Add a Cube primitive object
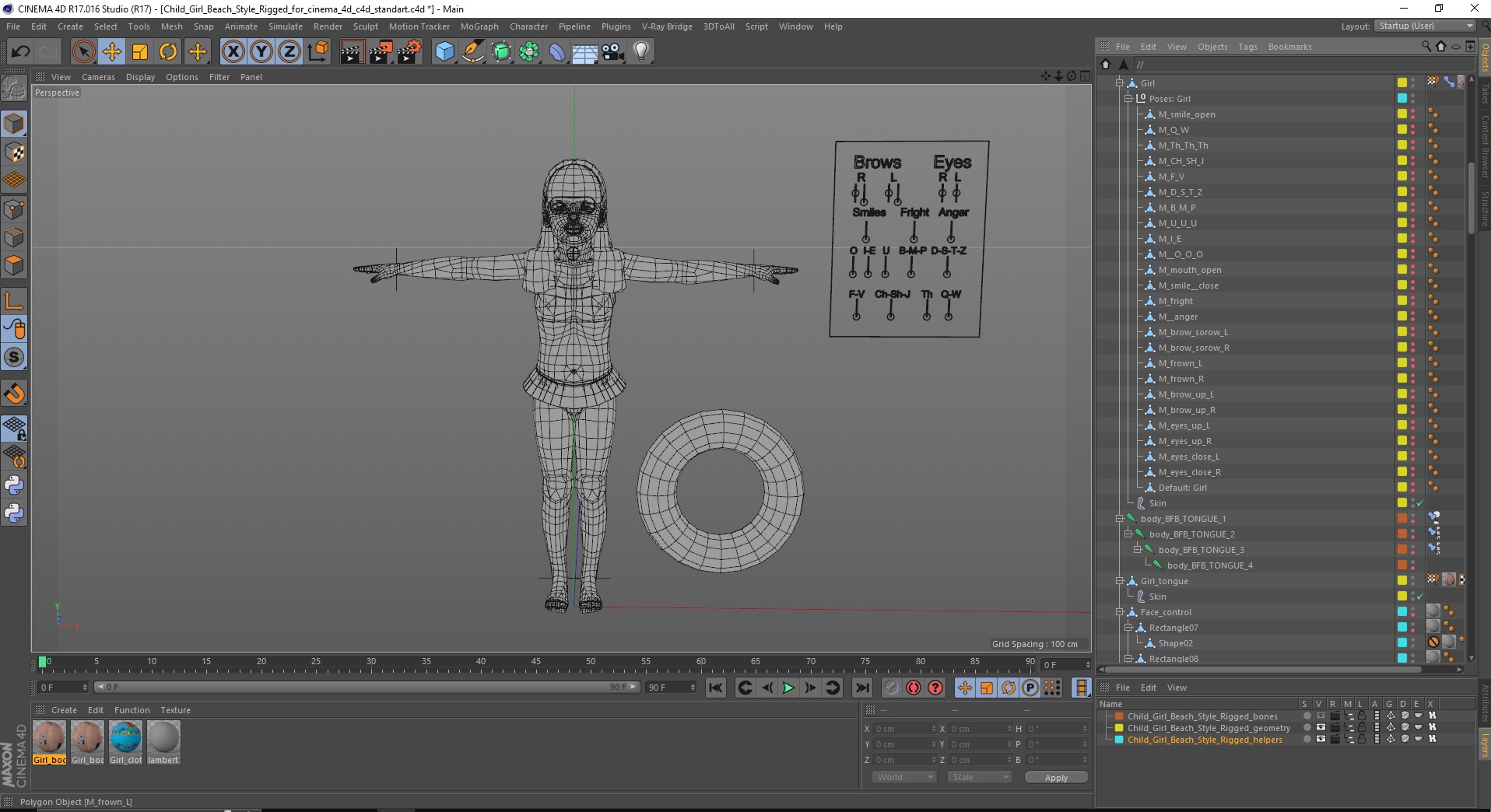Viewport: 1491px width, 812px height. coord(444,52)
